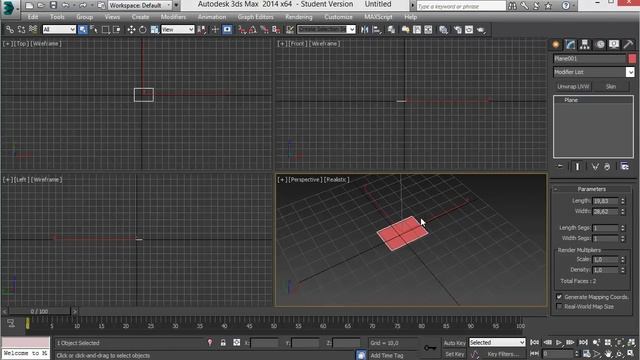The height and width of the screenshot is (360, 640).
Task: Select the Select and Link tool
Action: 9,29
